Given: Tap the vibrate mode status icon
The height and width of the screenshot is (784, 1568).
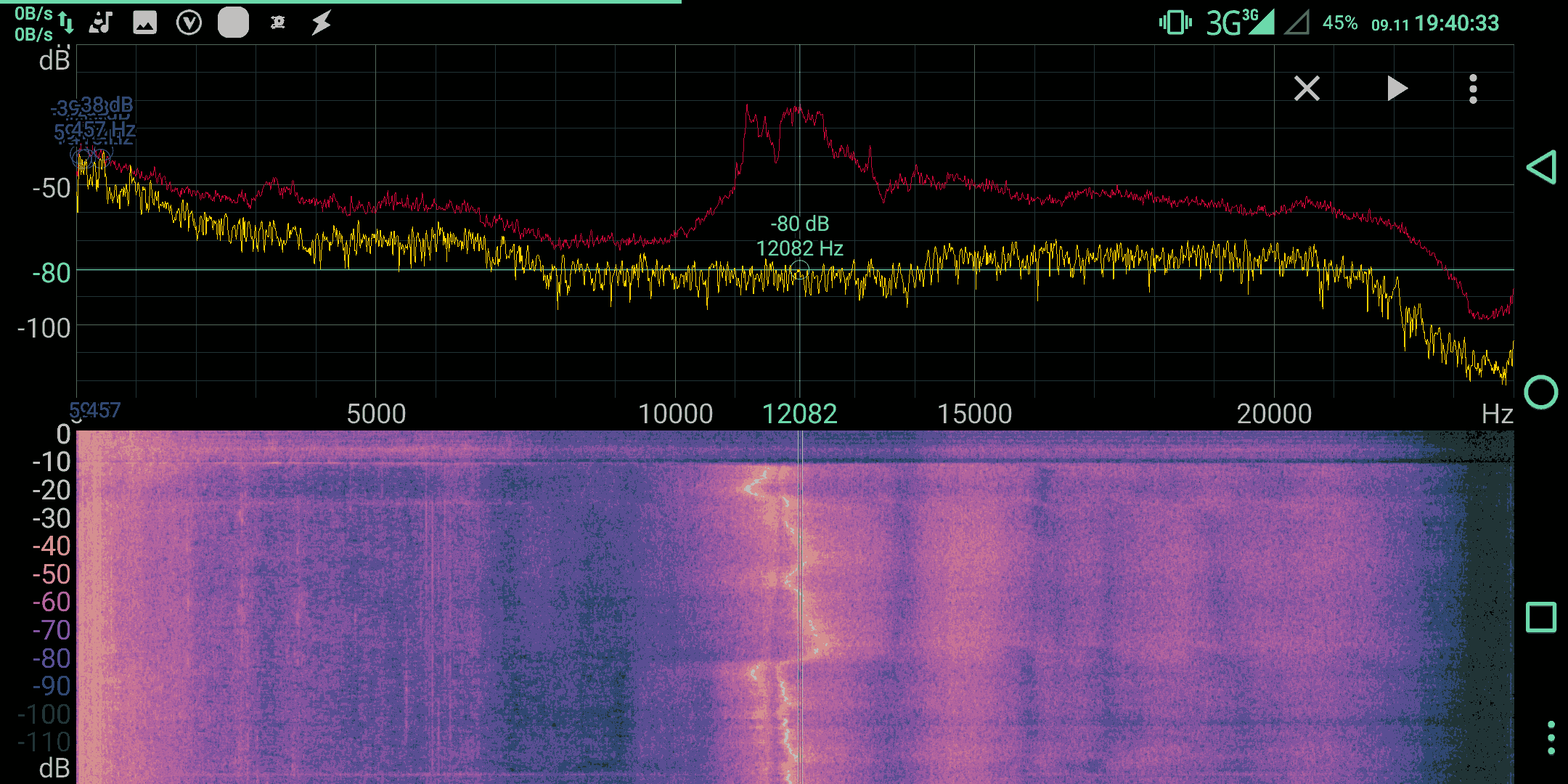Looking at the screenshot, I should (1175, 23).
